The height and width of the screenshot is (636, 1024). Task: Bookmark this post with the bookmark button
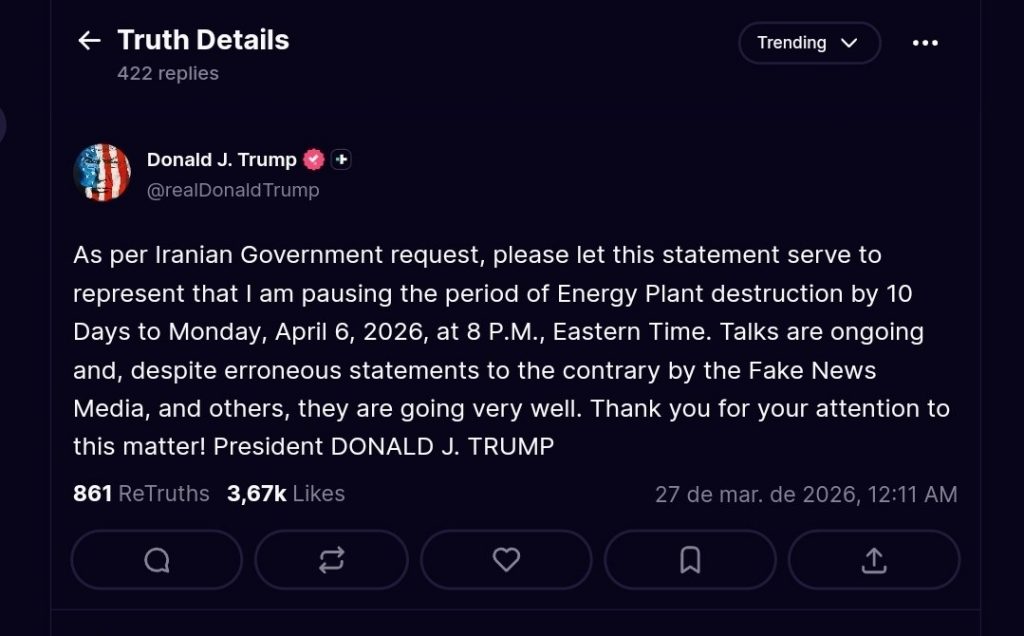coord(690,560)
